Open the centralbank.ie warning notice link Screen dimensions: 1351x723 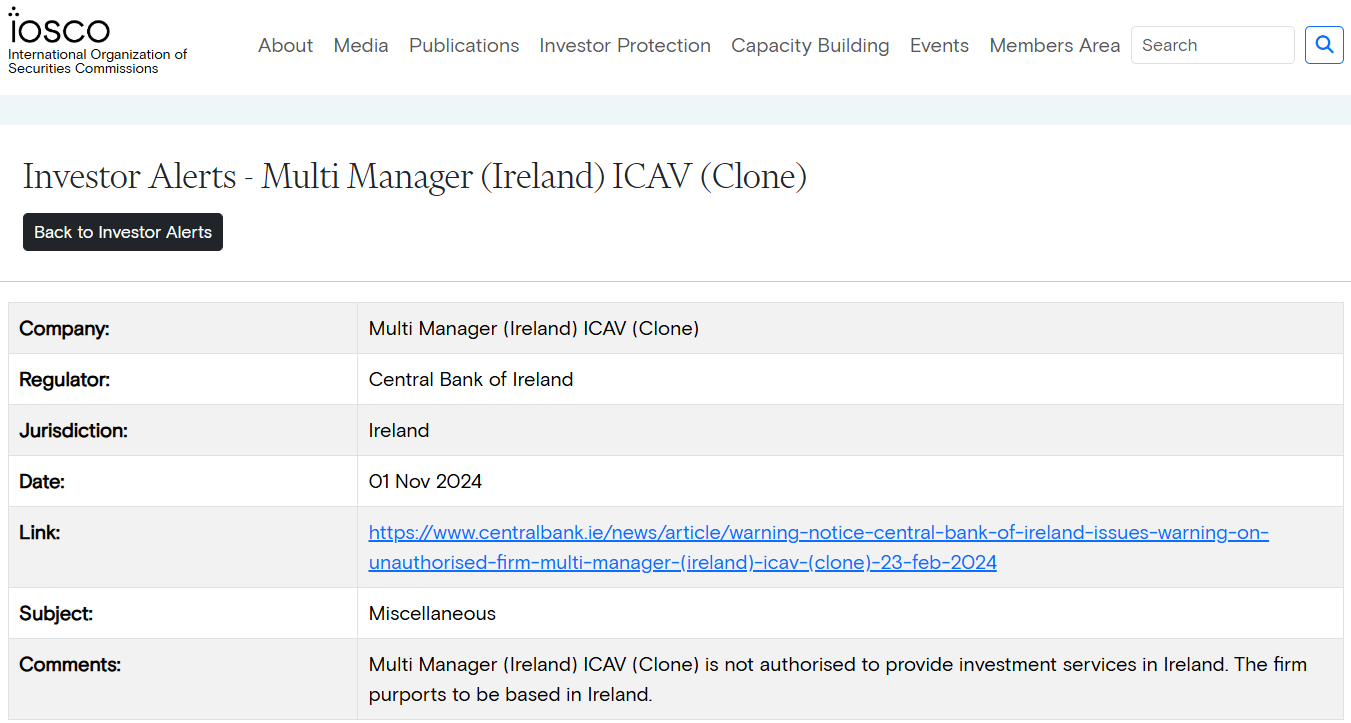click(x=818, y=547)
